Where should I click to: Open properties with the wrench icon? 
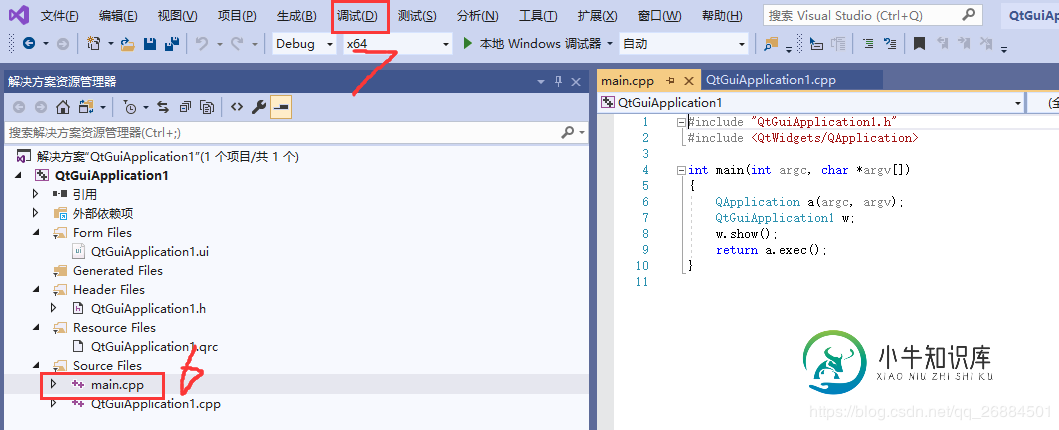pyautogui.click(x=258, y=107)
